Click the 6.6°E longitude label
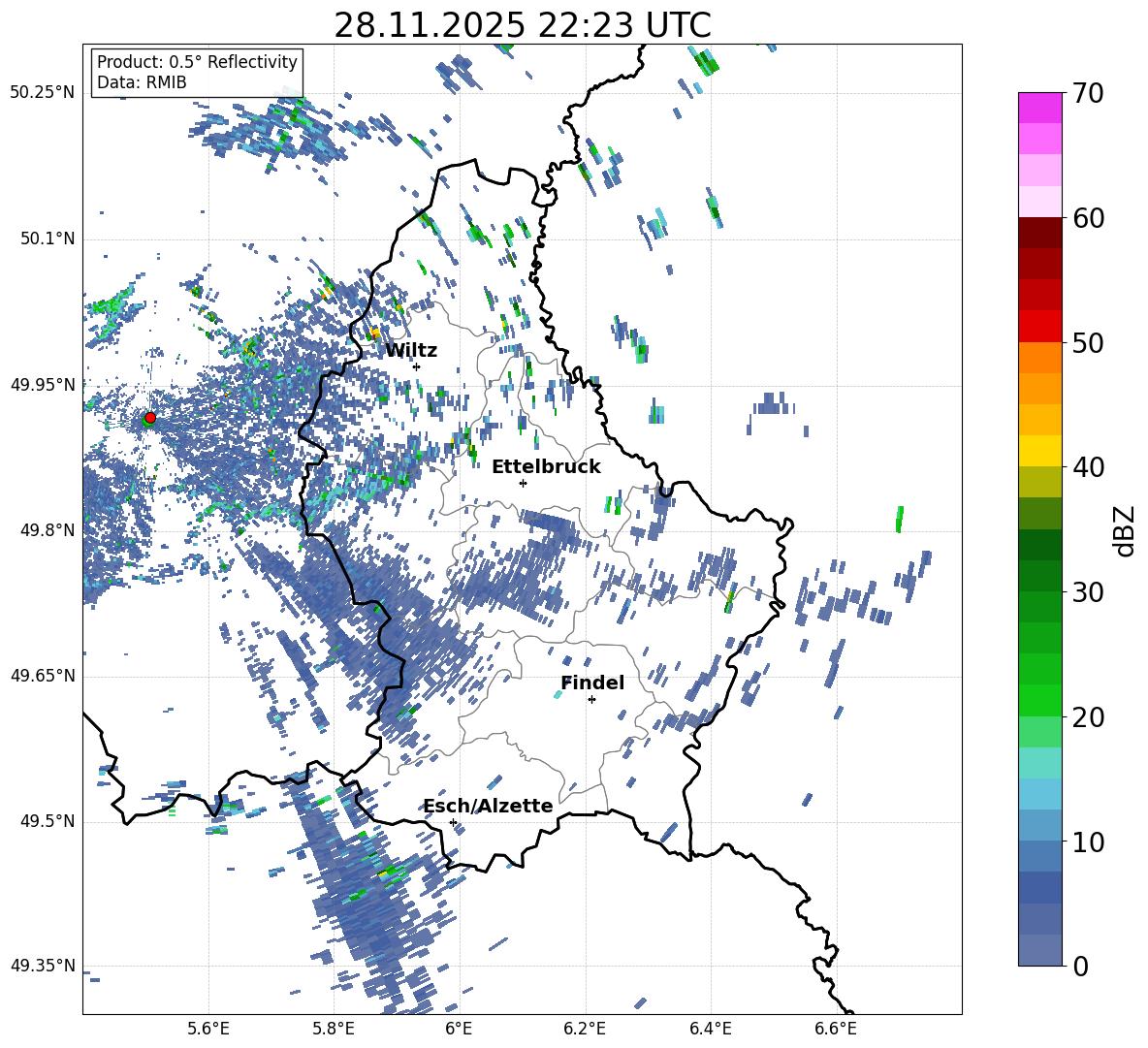Viewport: 1148px width, 1048px height. [x=836, y=1029]
